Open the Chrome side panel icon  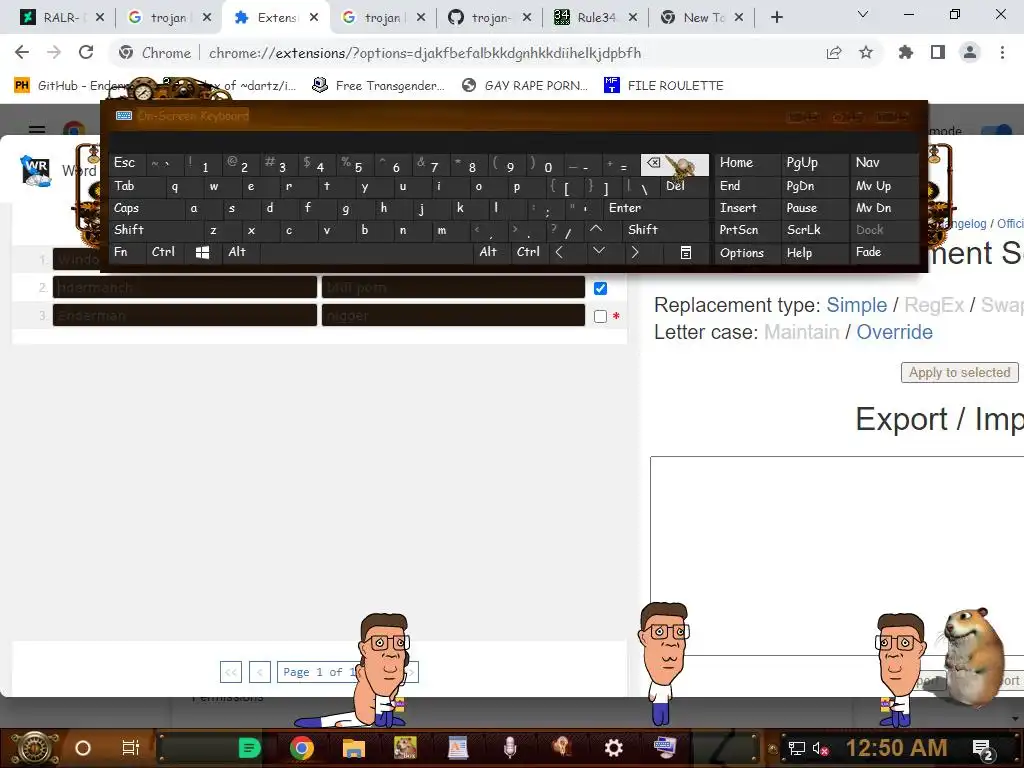938,52
